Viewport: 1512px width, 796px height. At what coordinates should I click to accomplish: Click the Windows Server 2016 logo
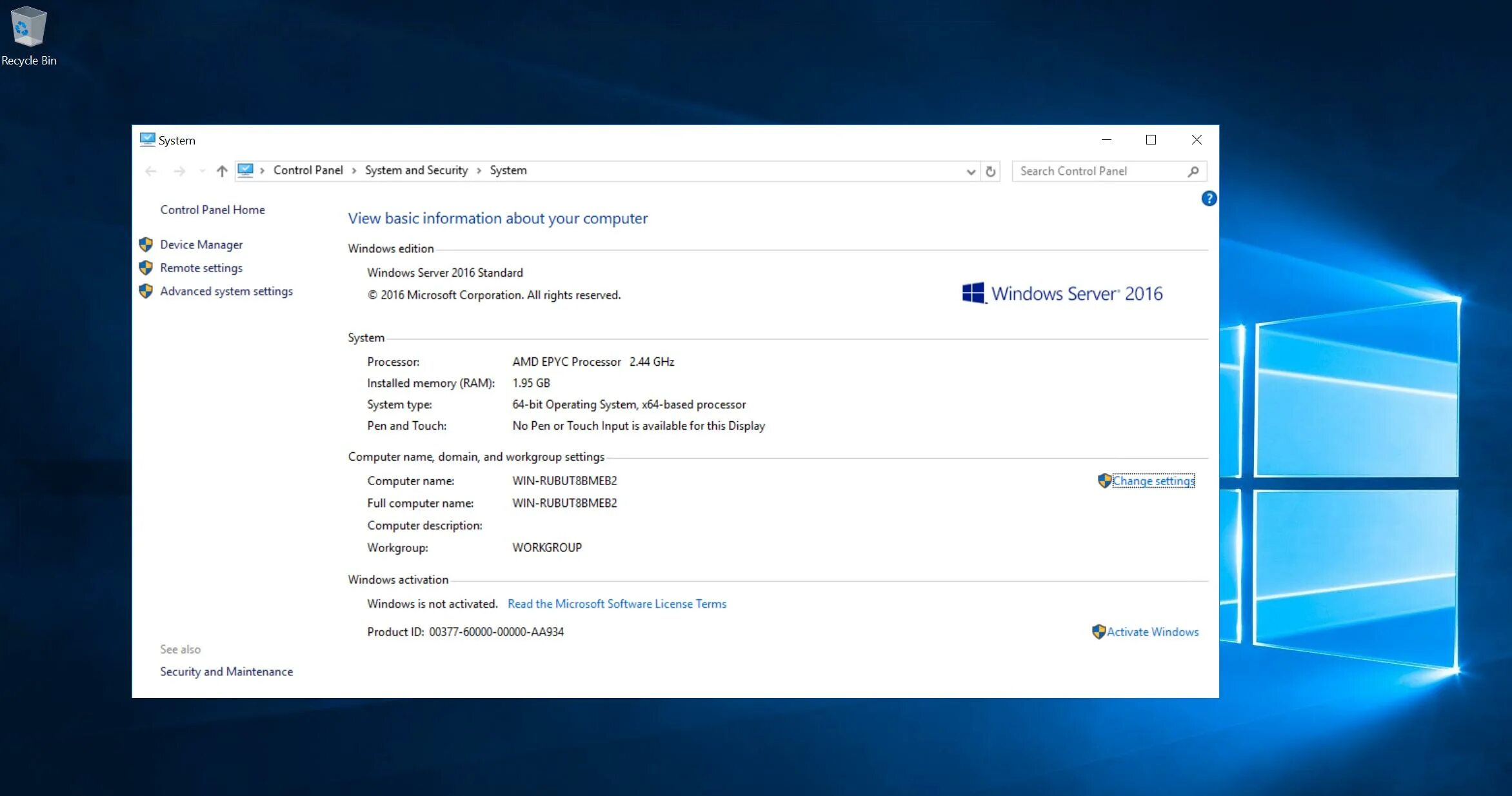pyautogui.click(x=1062, y=294)
